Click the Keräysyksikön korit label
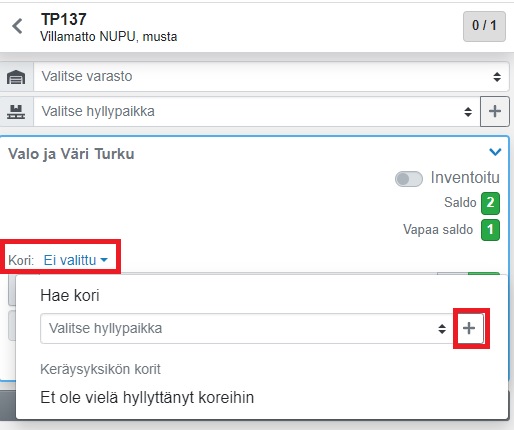 tap(100, 369)
